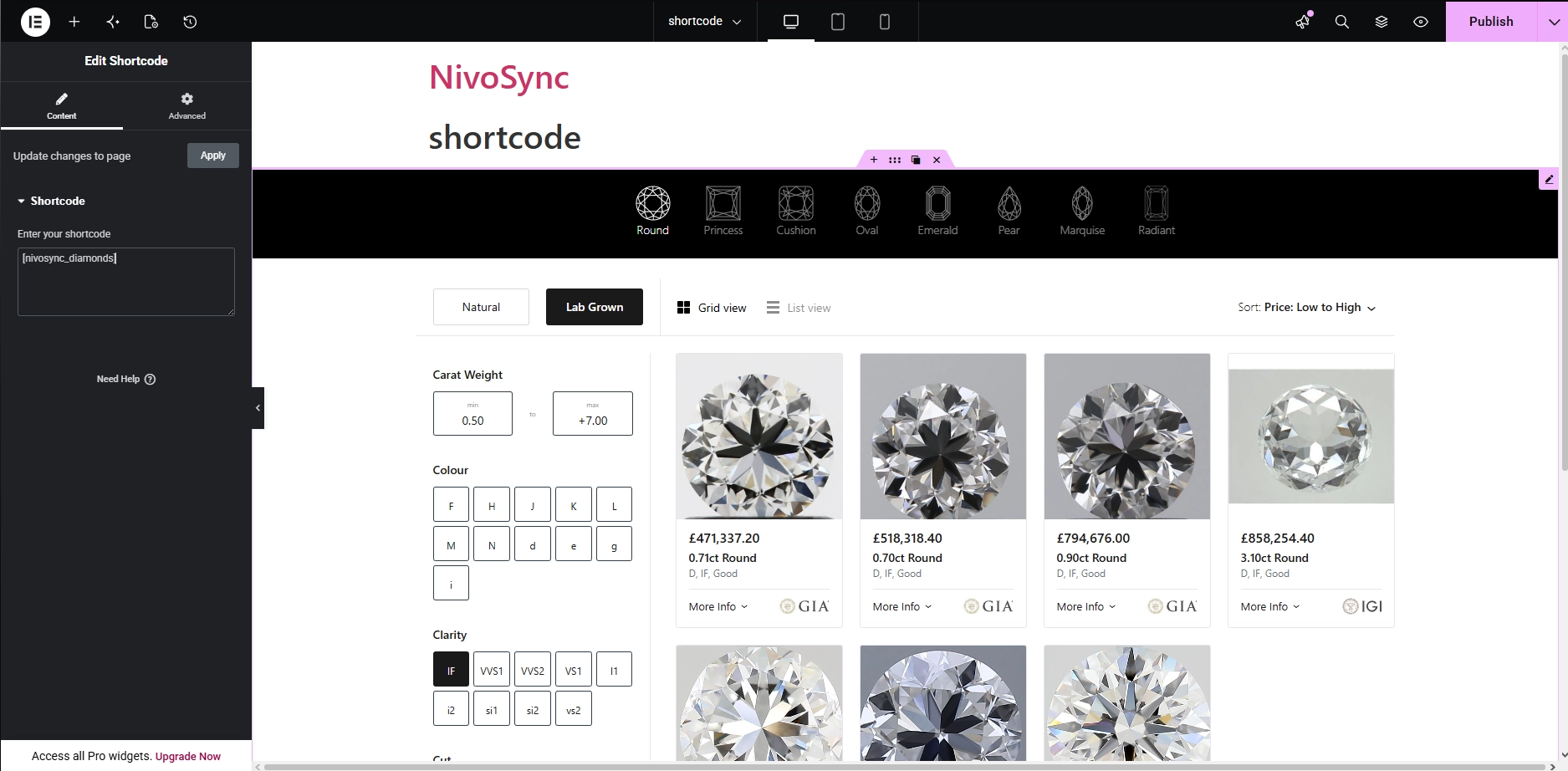
Task: Duplicate the container from its handle
Action: [916, 160]
